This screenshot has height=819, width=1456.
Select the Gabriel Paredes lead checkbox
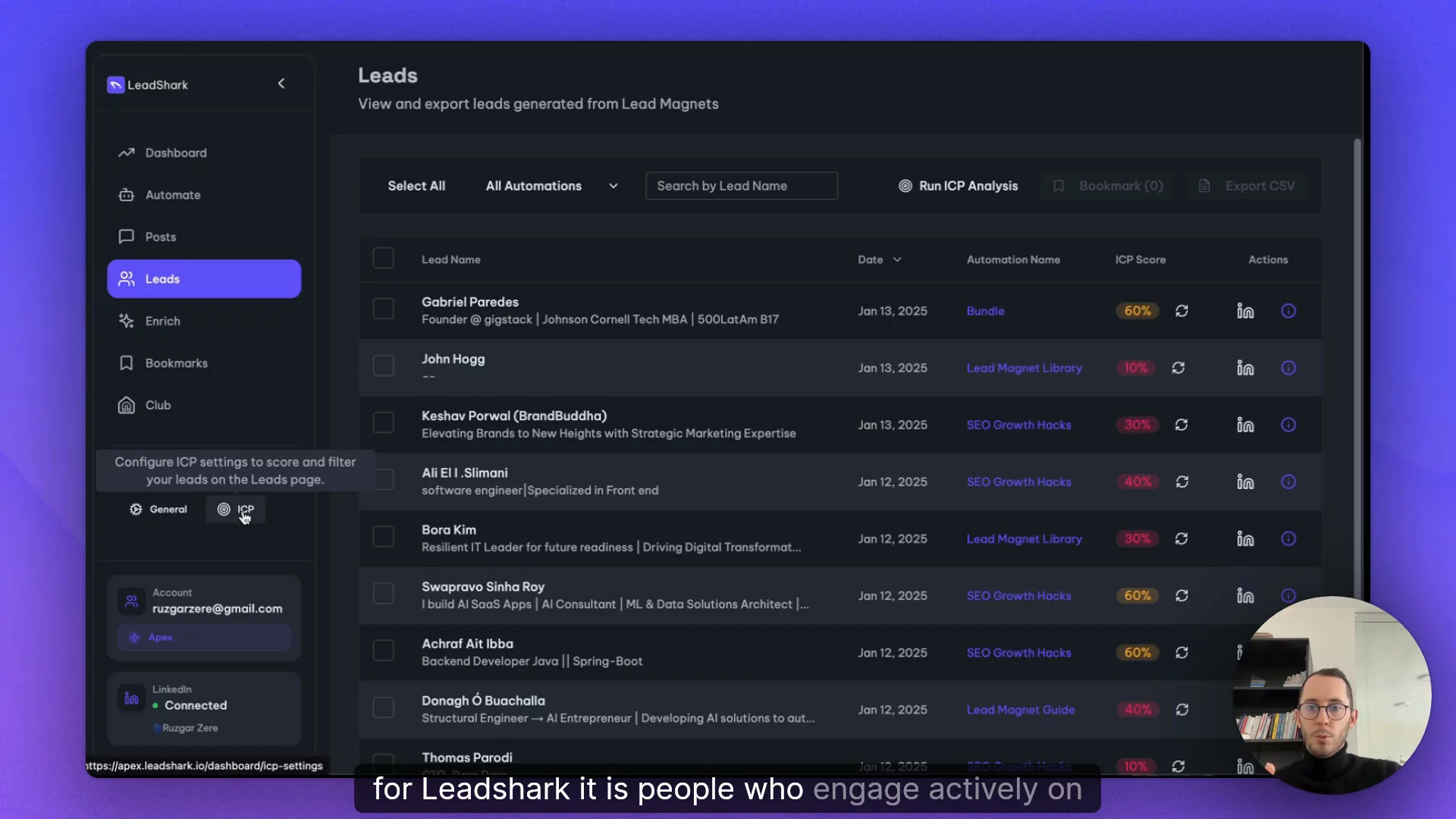[383, 309]
